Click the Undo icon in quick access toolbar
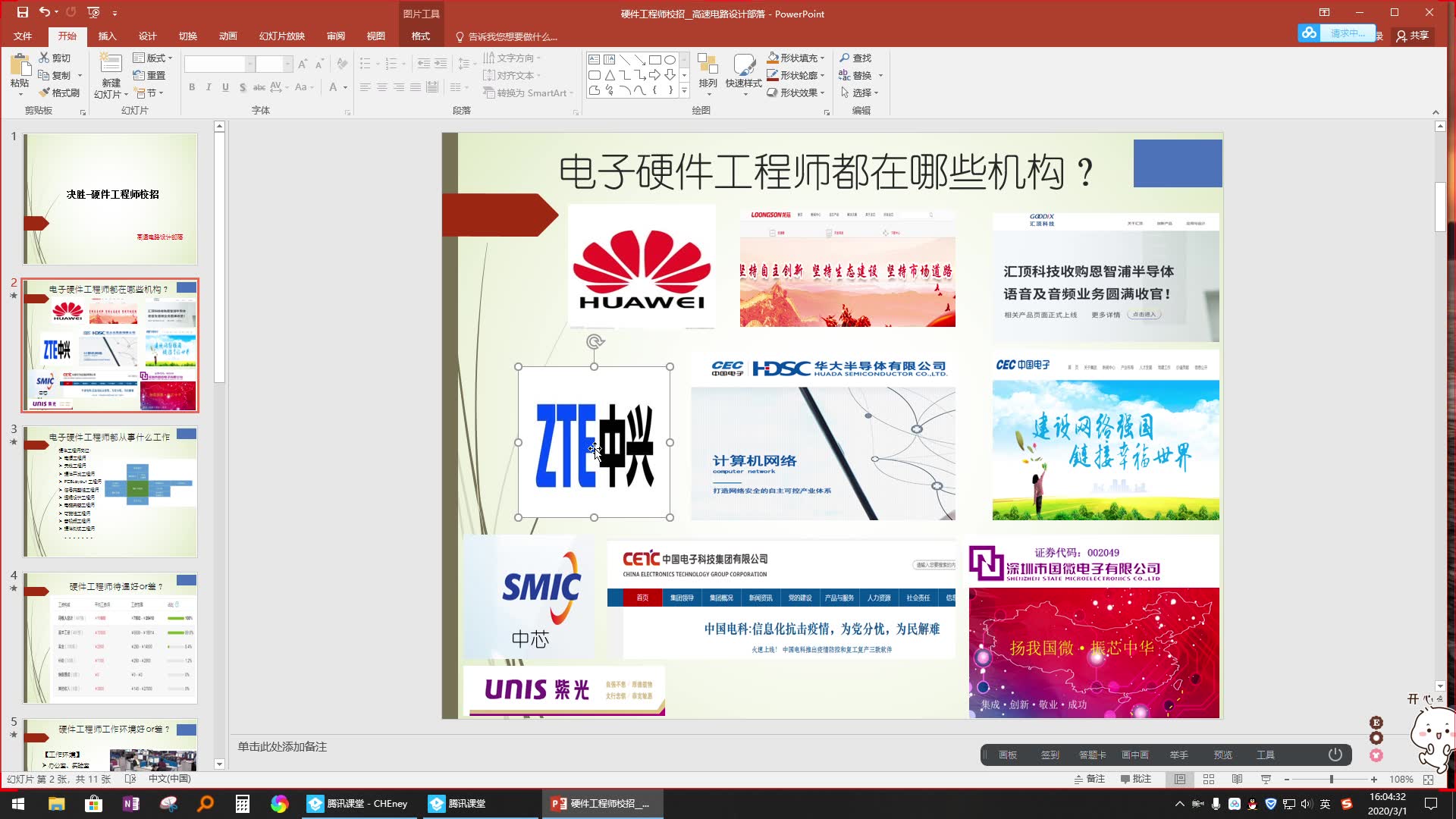The width and height of the screenshot is (1456, 819). coord(45,12)
